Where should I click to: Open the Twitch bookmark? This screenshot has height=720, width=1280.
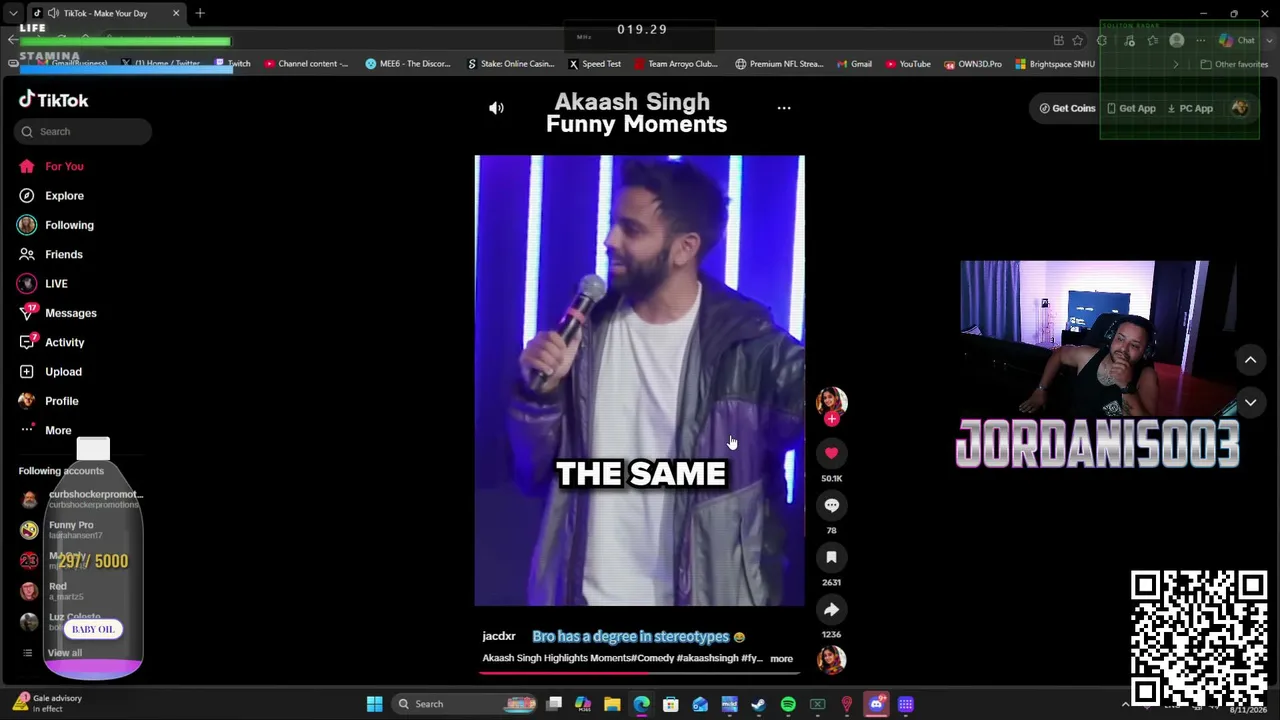(233, 64)
